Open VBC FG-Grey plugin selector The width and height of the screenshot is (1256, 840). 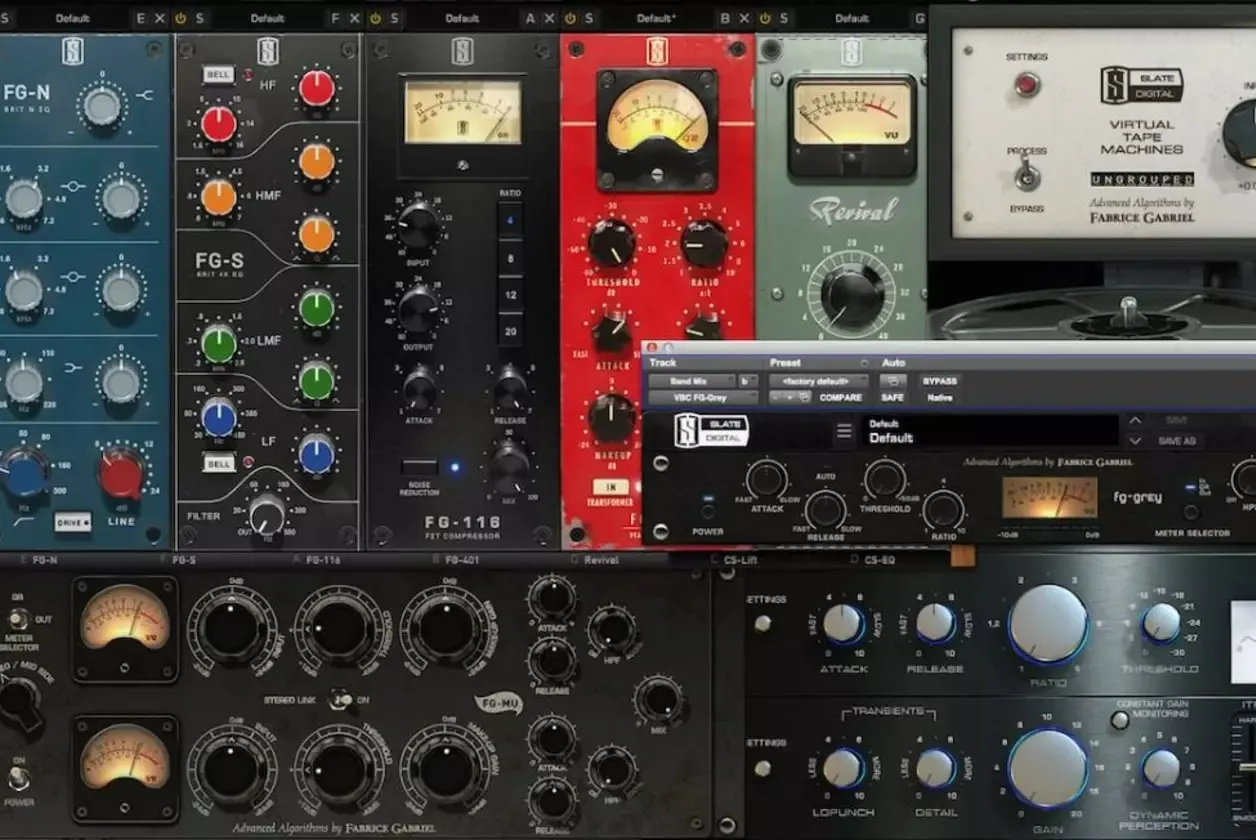[x=704, y=398]
